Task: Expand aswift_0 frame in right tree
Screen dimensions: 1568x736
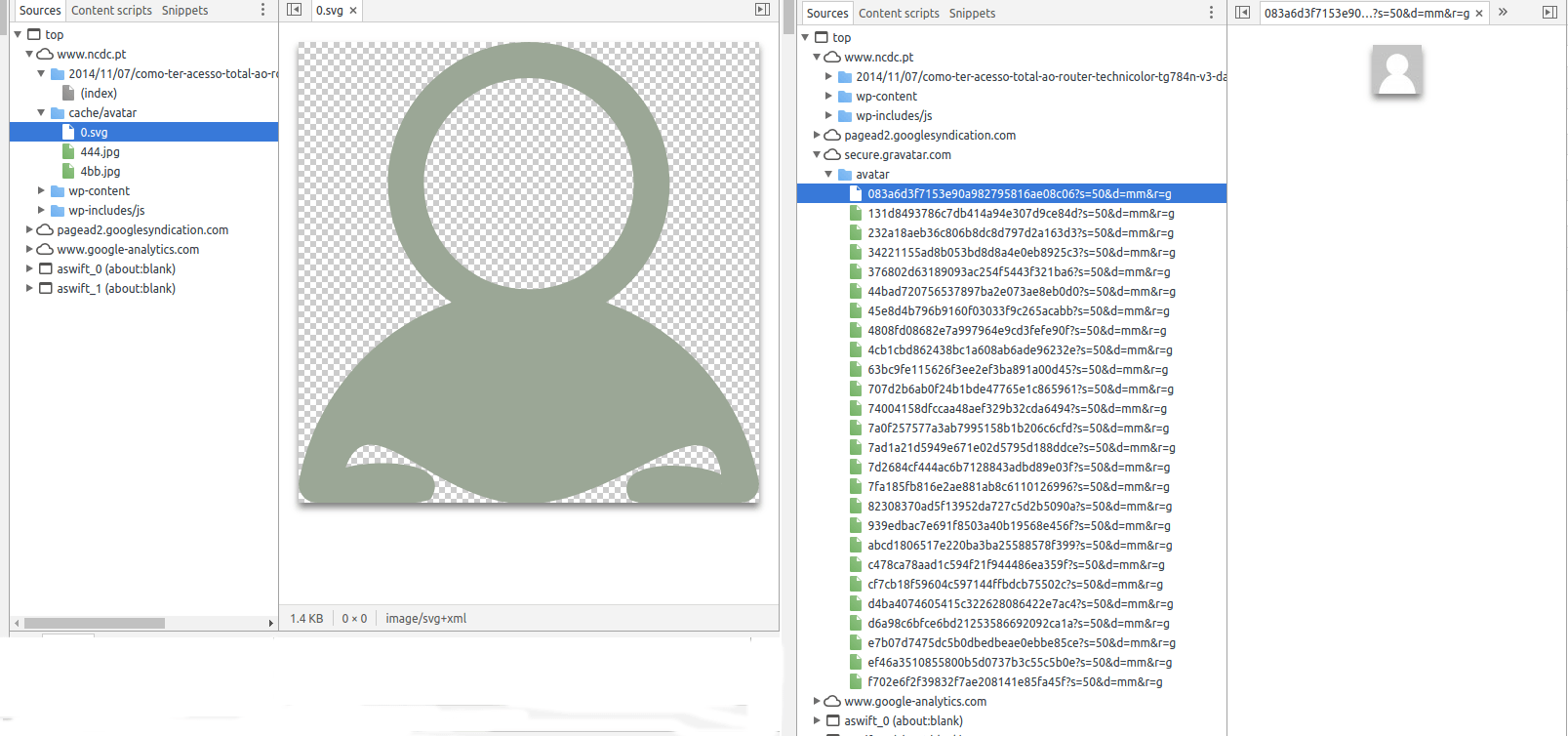Action: (x=817, y=720)
